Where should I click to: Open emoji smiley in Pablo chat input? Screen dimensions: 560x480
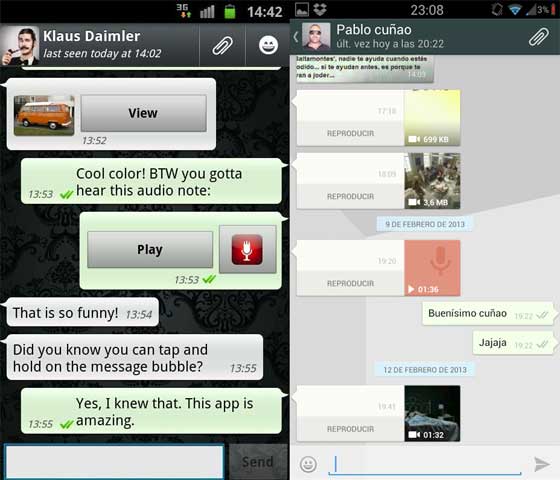pos(308,464)
